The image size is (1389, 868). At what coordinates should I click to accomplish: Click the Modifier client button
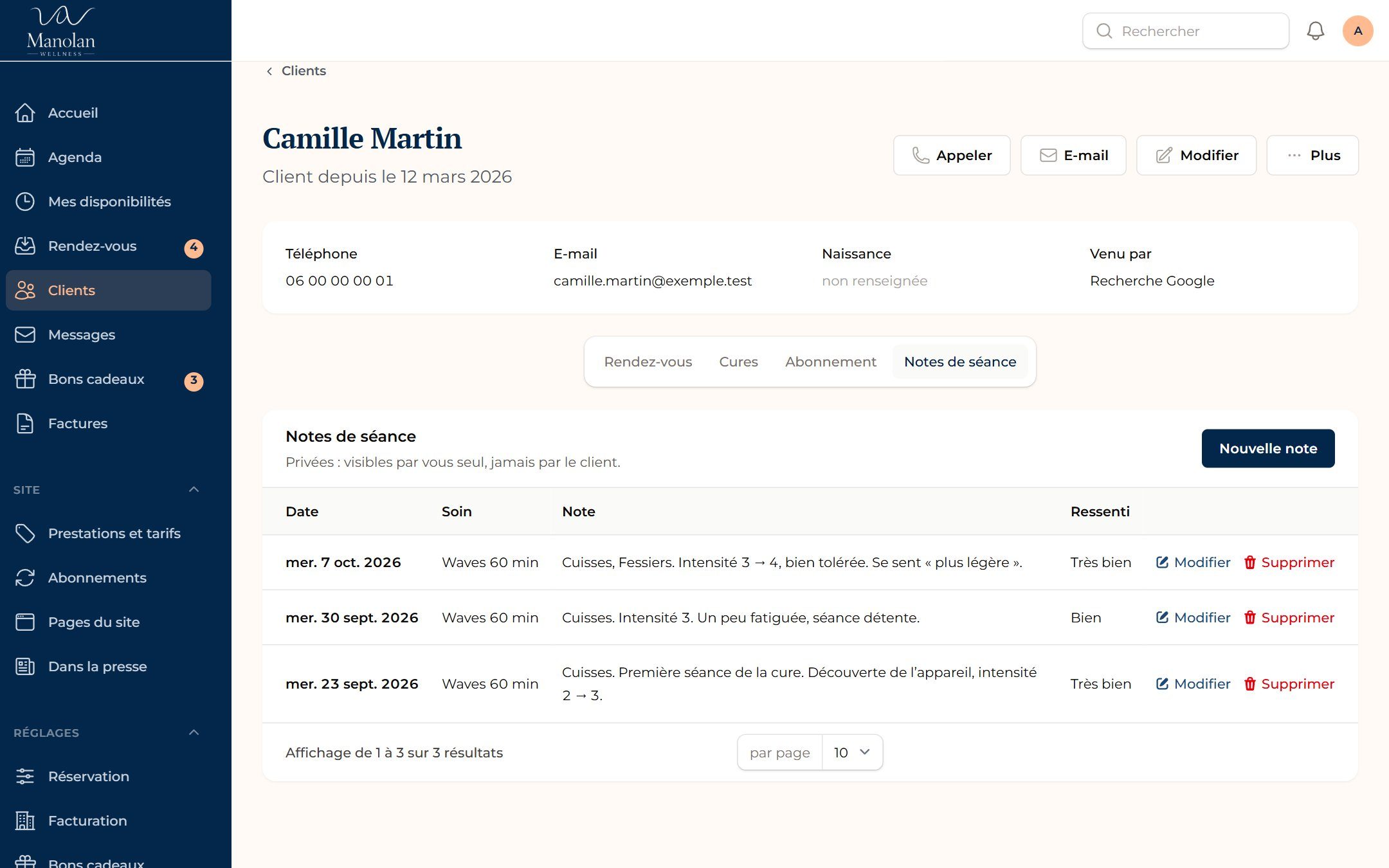pyautogui.click(x=1196, y=155)
